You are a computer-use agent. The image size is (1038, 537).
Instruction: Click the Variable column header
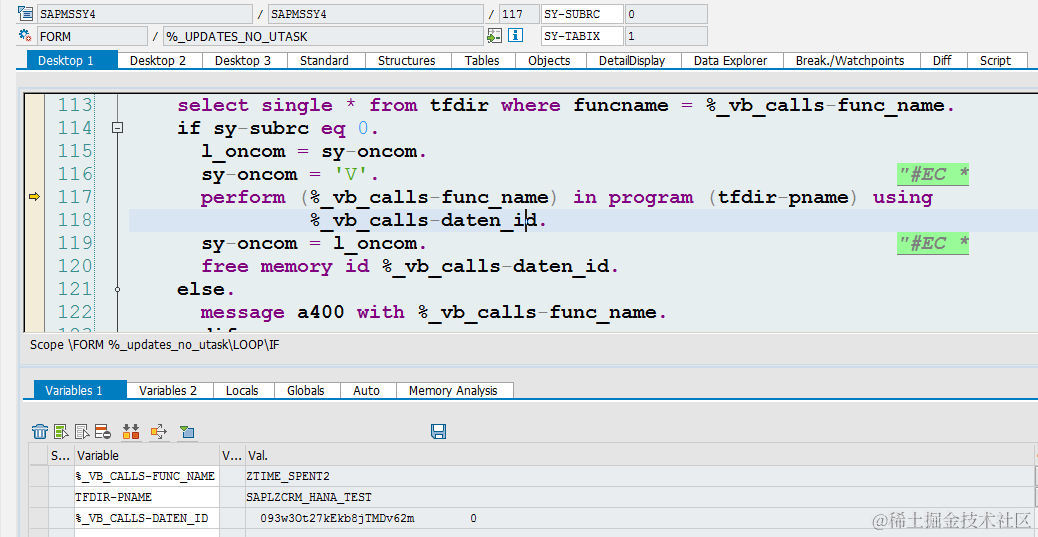(x=146, y=456)
